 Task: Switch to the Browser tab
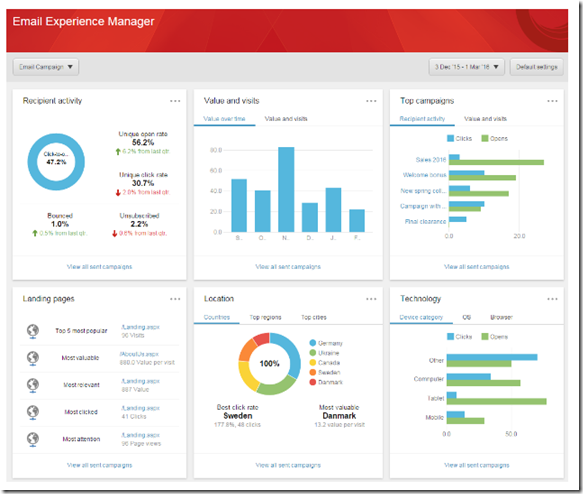click(x=501, y=317)
